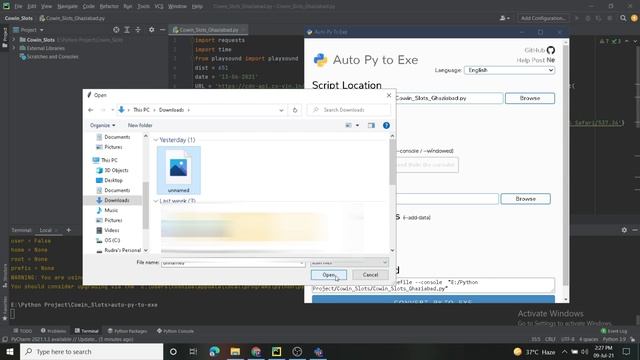Open the Problems tool window tab

(53, 331)
